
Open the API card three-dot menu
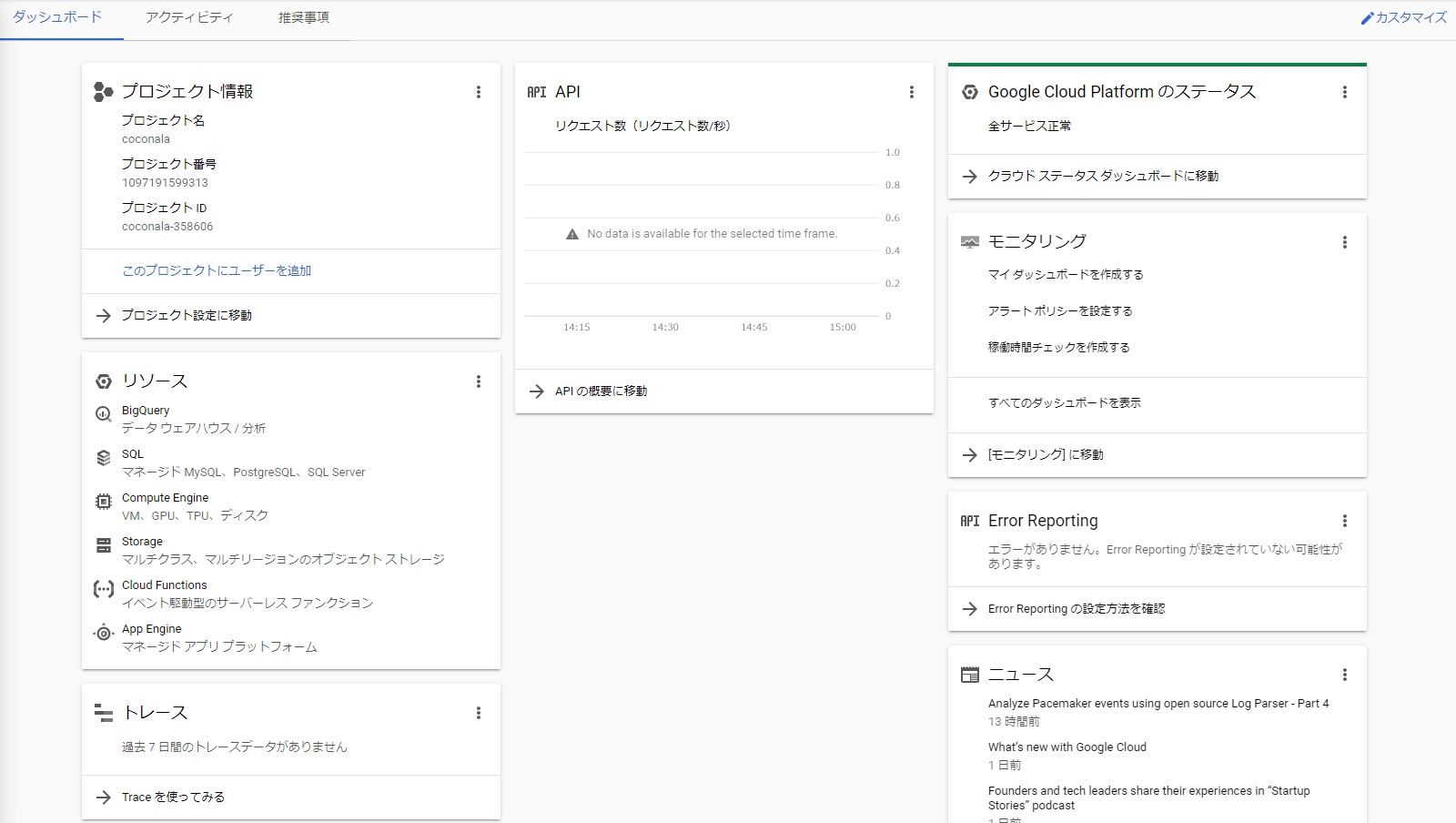912,91
